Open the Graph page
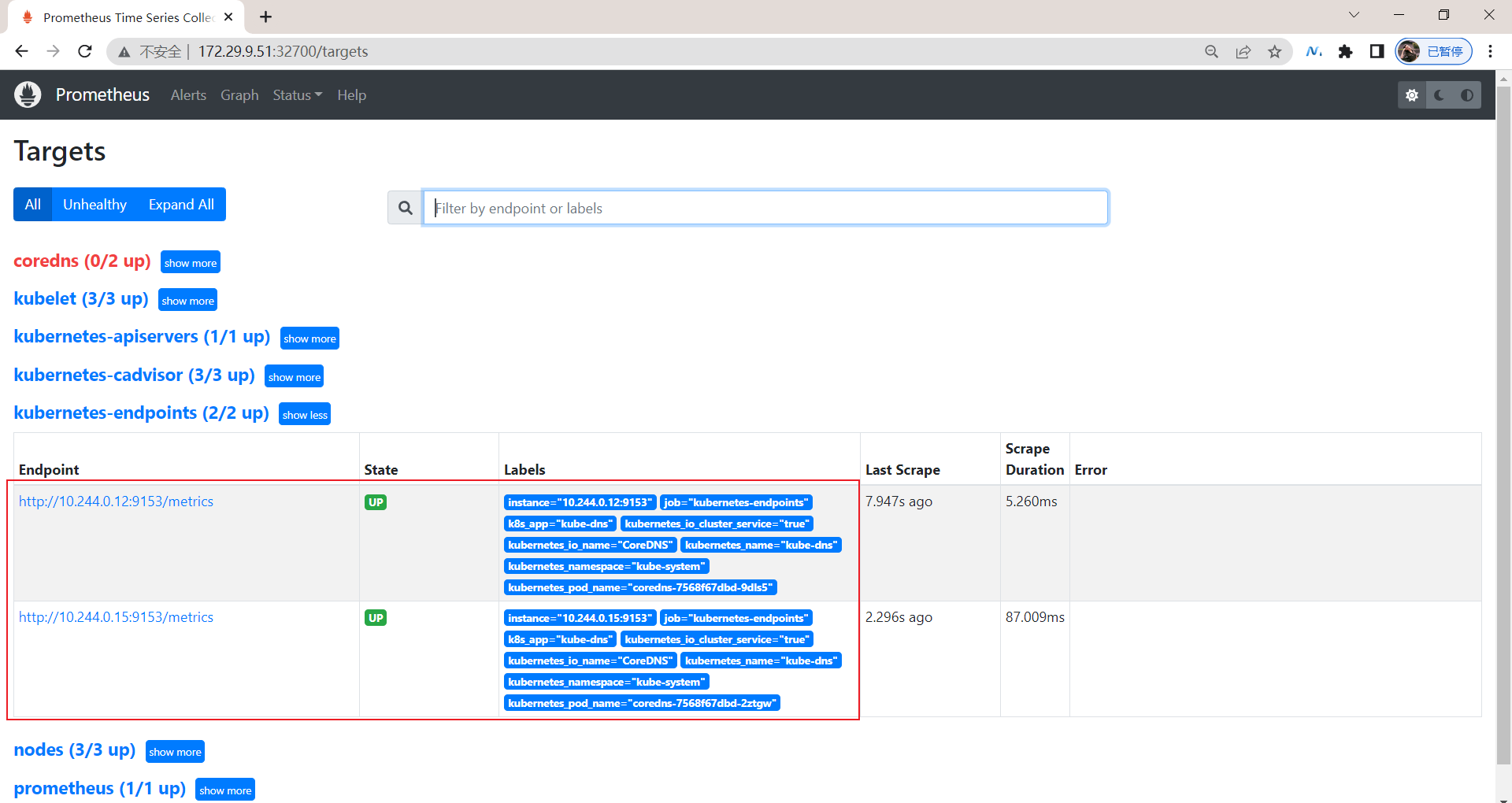This screenshot has height=803, width=1512. (239, 94)
